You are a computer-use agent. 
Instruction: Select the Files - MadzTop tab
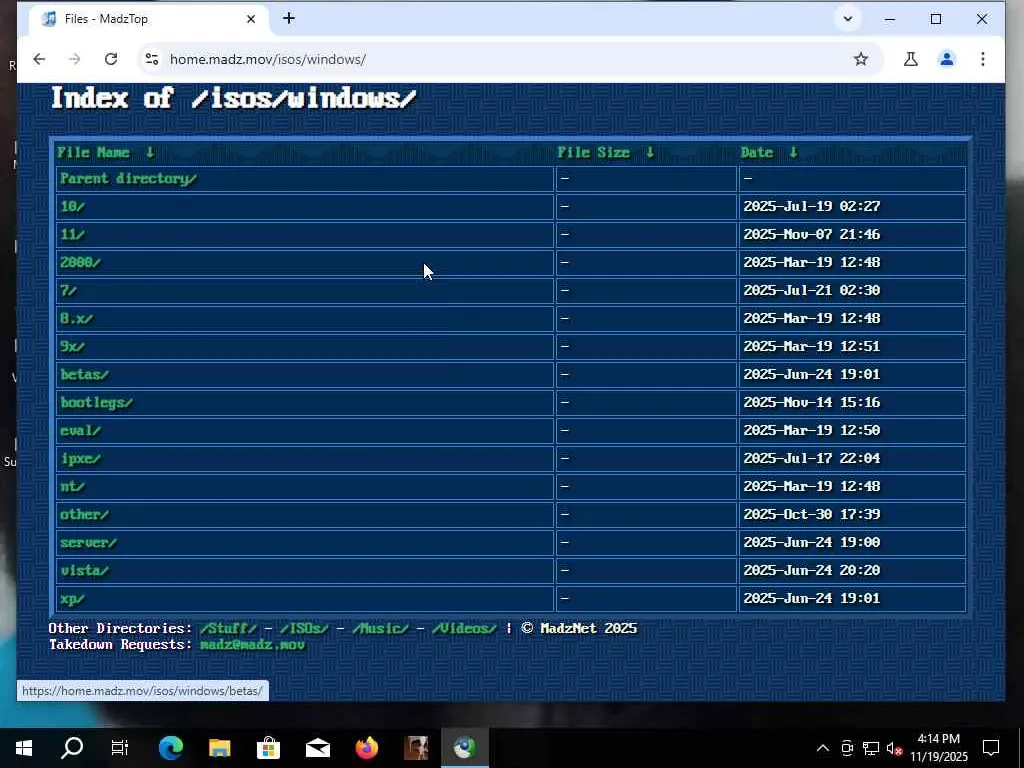tap(149, 20)
